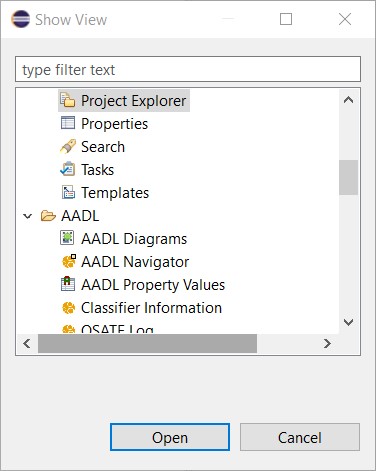Click the Properties table icon
Viewport: 376px width, 471px height.
(68, 123)
